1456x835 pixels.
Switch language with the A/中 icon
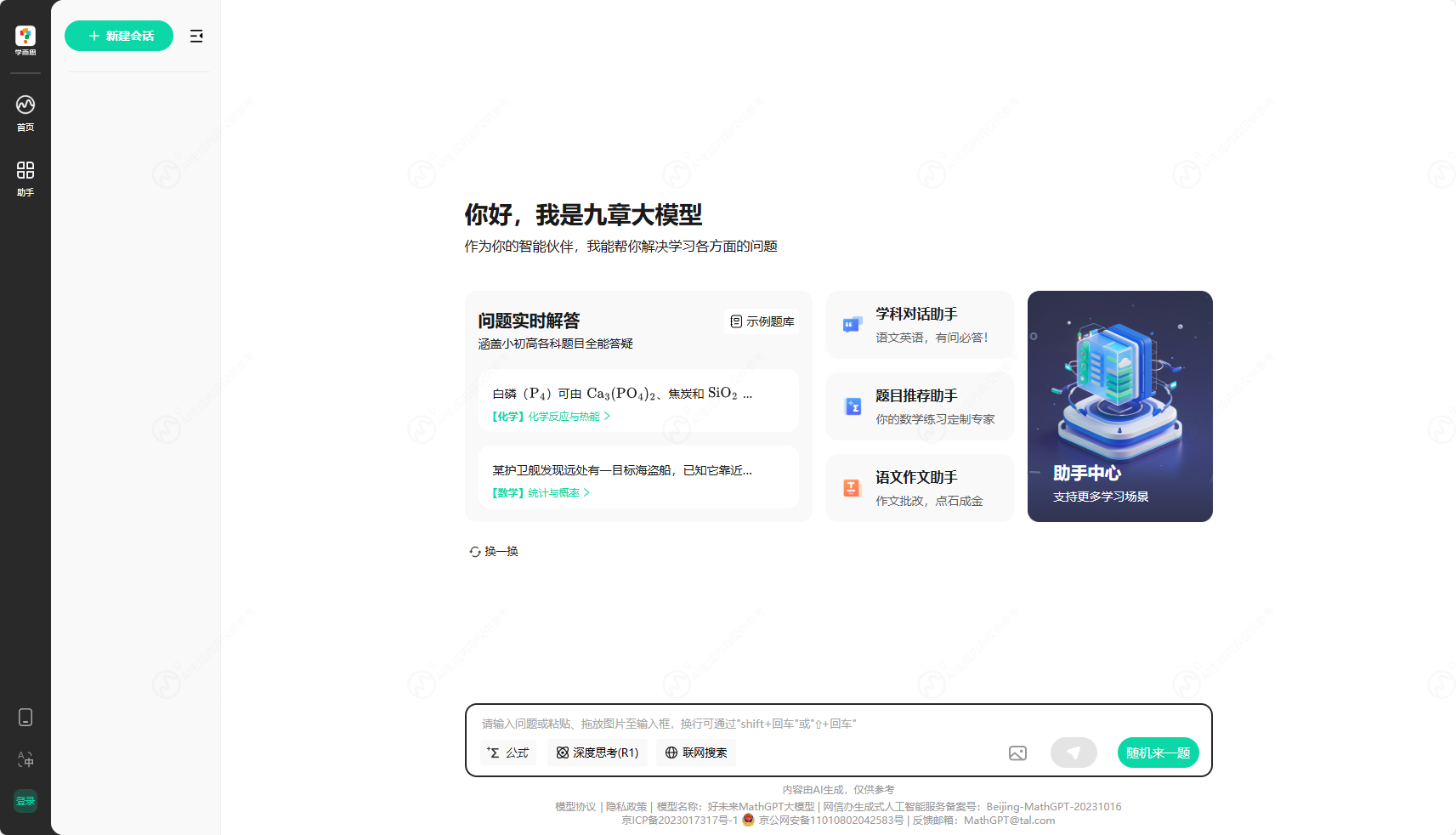tap(25, 759)
